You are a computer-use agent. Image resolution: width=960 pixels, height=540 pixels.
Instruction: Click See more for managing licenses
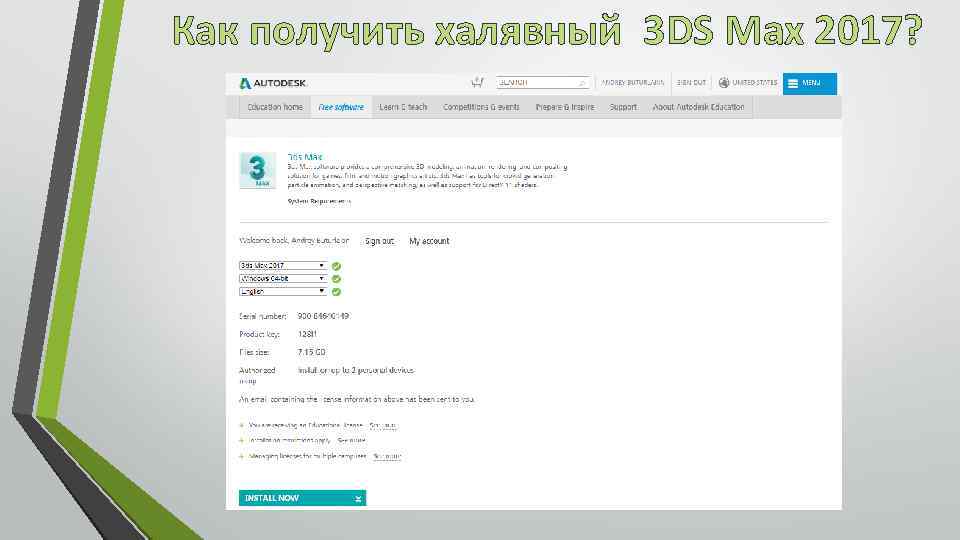[387, 456]
